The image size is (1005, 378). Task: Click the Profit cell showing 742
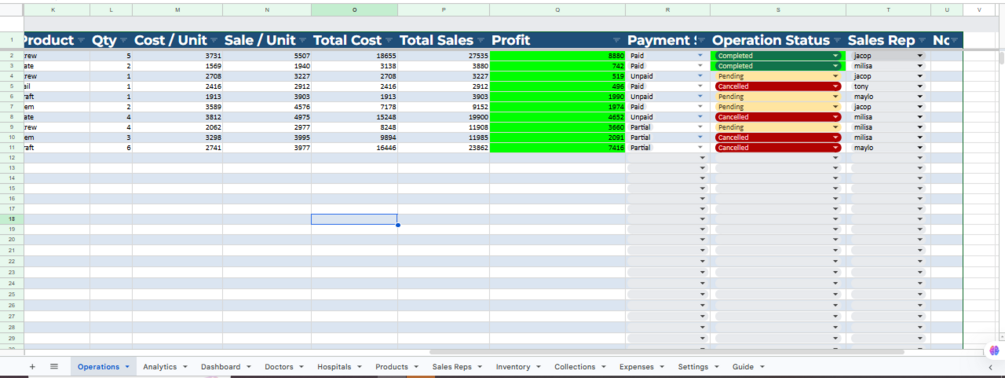[558, 66]
